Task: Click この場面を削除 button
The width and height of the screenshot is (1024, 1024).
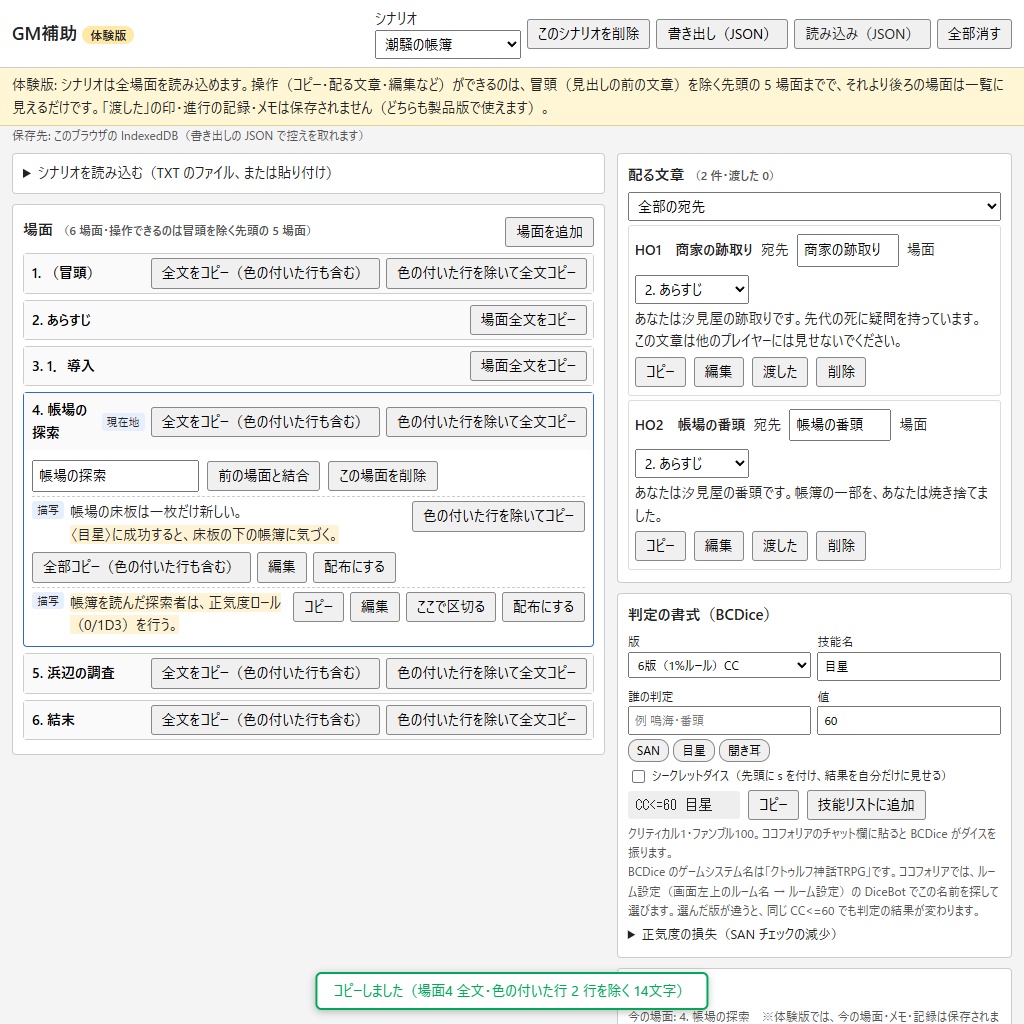Action: click(x=383, y=476)
